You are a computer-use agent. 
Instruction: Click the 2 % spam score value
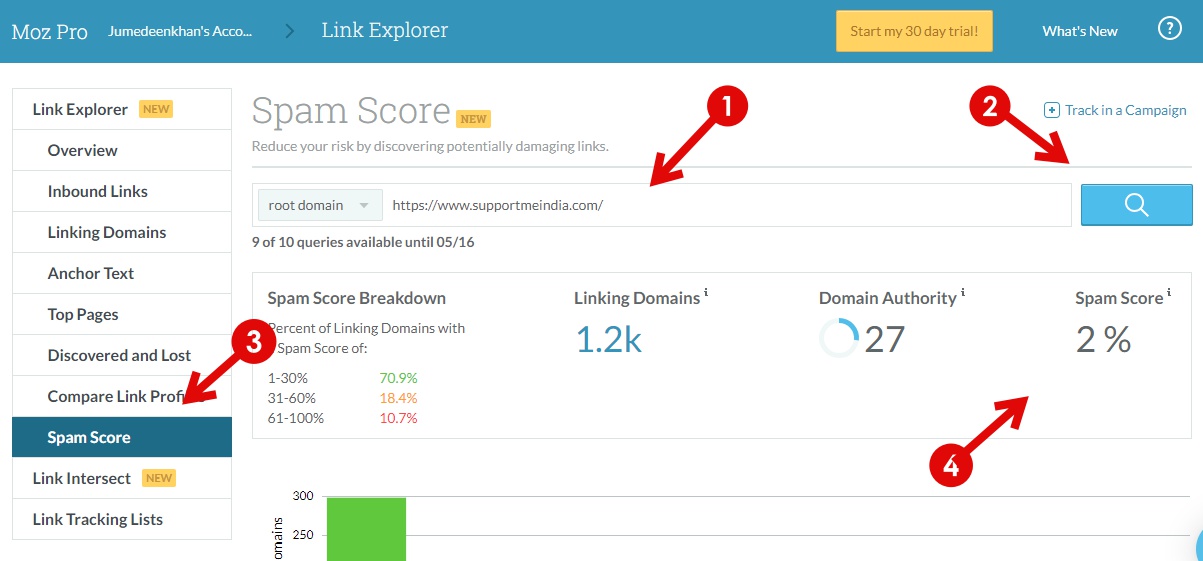1103,340
